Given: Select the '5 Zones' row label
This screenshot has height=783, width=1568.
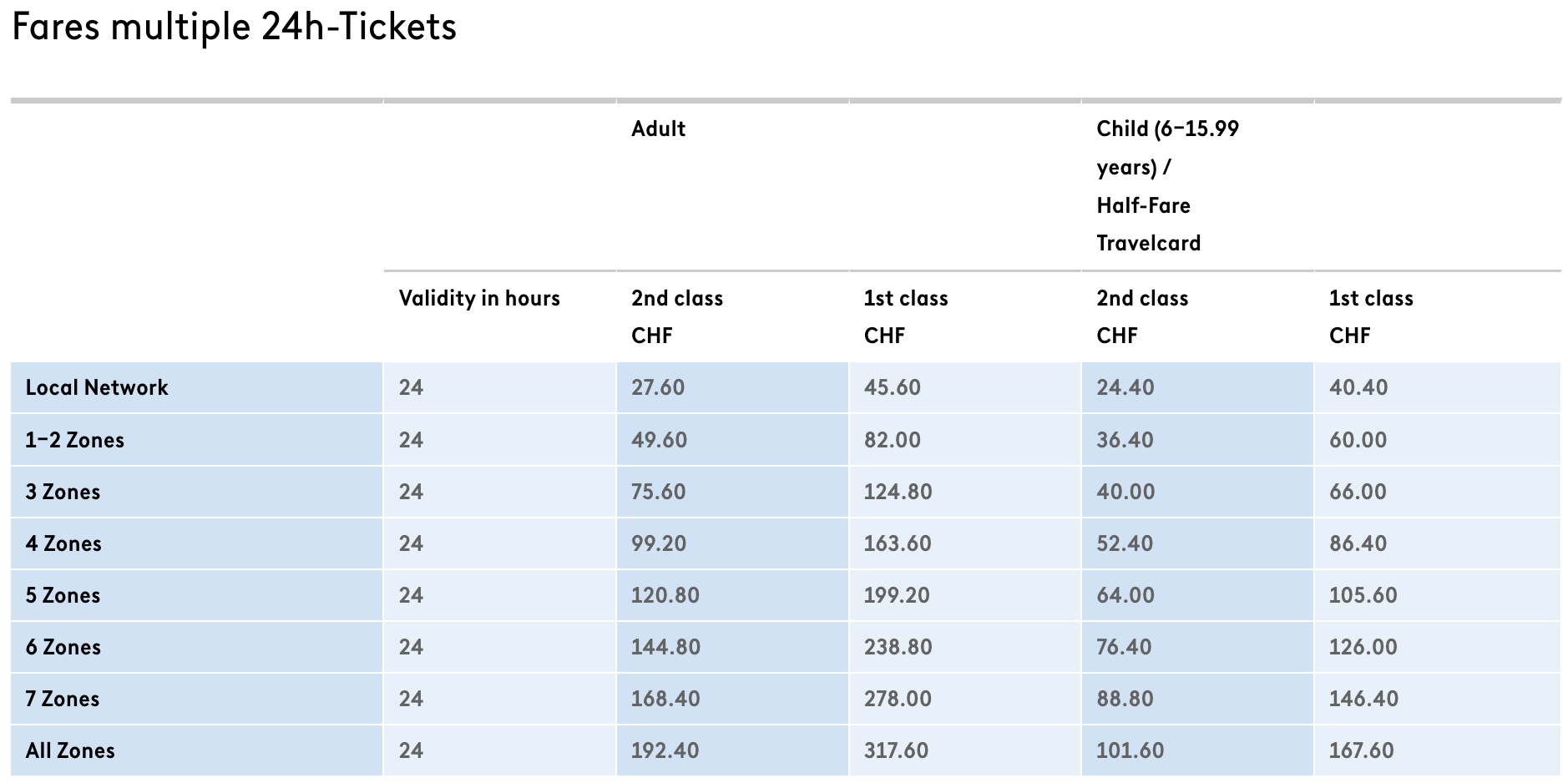Looking at the screenshot, I should [63, 595].
